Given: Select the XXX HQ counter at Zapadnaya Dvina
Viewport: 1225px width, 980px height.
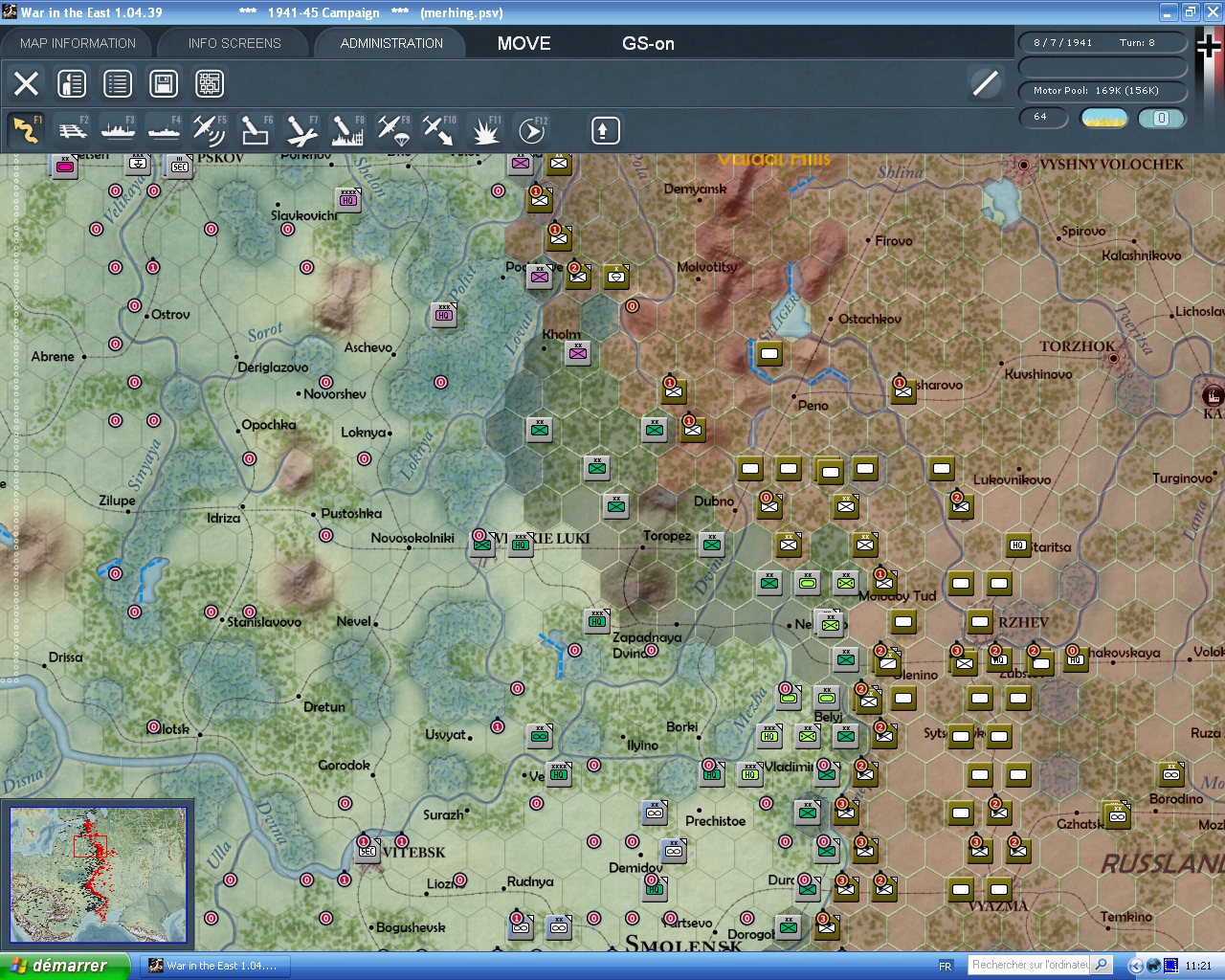Looking at the screenshot, I should click(x=597, y=621).
